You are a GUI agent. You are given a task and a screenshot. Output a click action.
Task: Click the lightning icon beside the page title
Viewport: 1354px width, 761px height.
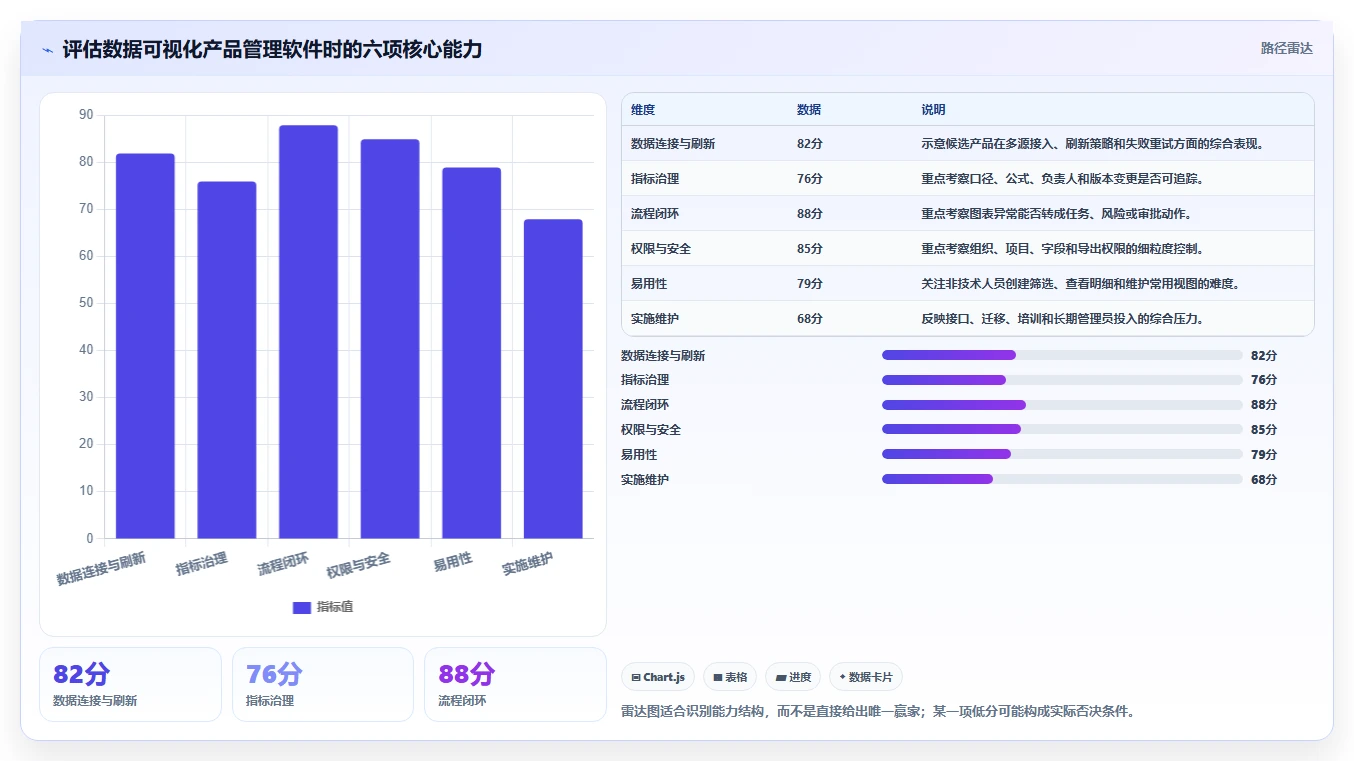pos(47,50)
